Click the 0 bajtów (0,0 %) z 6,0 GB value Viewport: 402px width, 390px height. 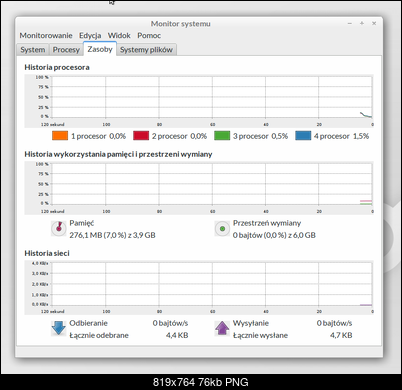coord(274,235)
